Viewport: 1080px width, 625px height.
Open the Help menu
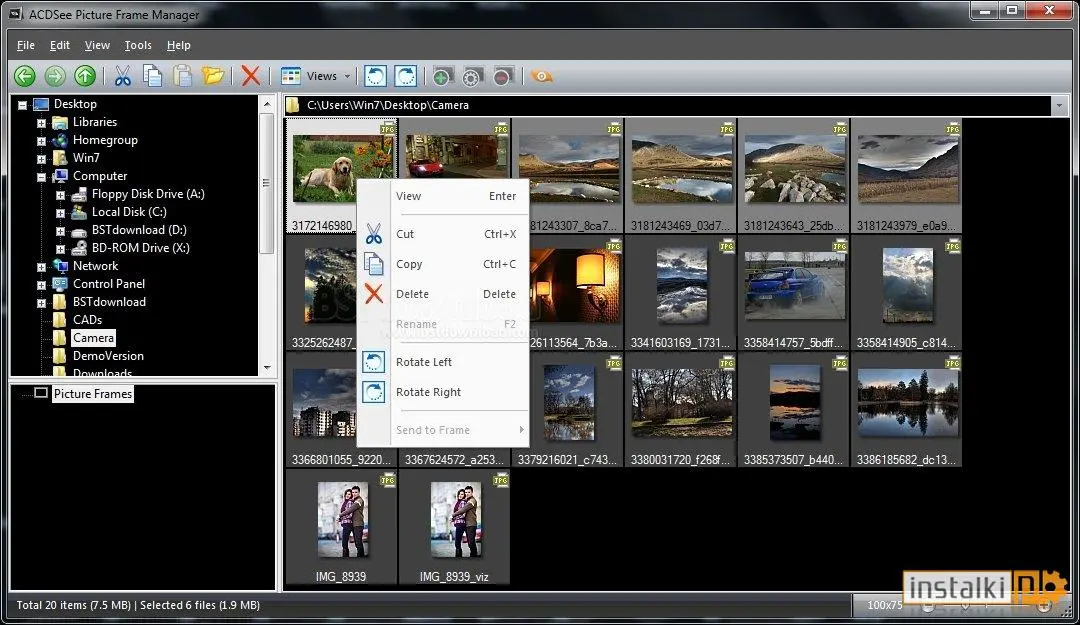178,45
